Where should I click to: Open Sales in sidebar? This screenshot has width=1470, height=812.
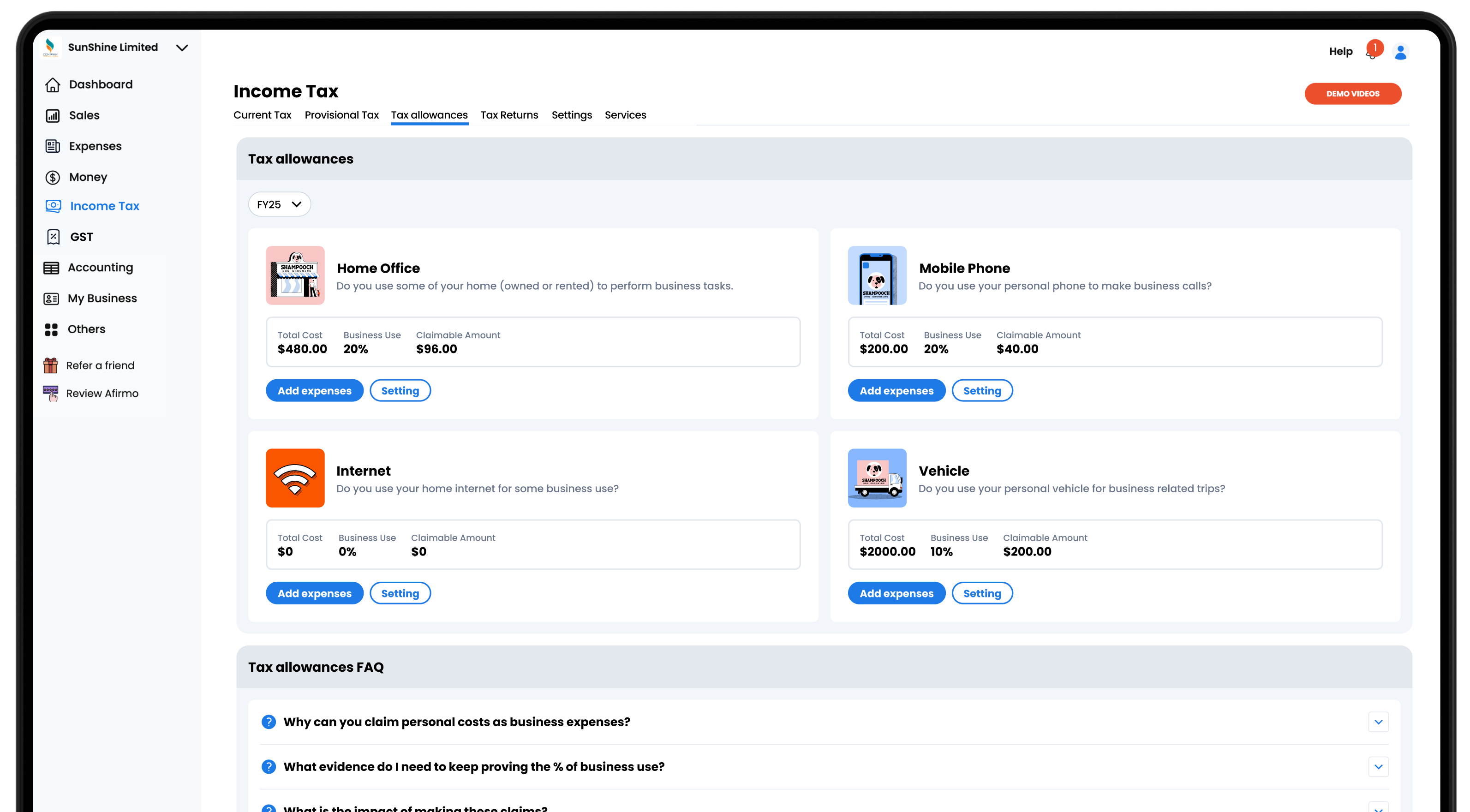pos(84,115)
